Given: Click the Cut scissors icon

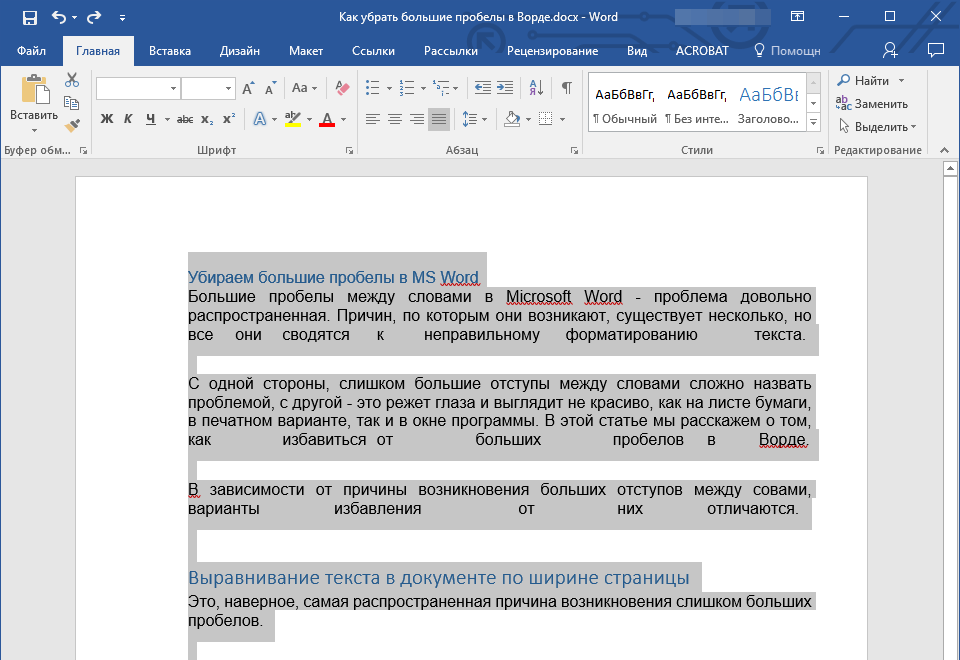Looking at the screenshot, I should click(71, 80).
